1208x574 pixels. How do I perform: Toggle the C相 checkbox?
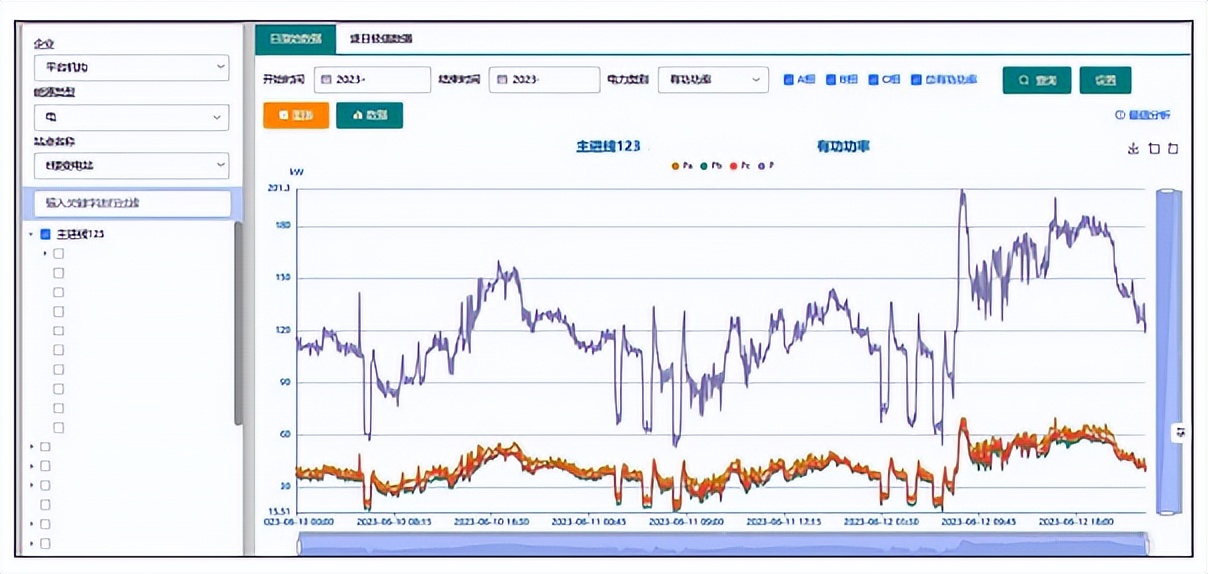pyautogui.click(x=873, y=80)
